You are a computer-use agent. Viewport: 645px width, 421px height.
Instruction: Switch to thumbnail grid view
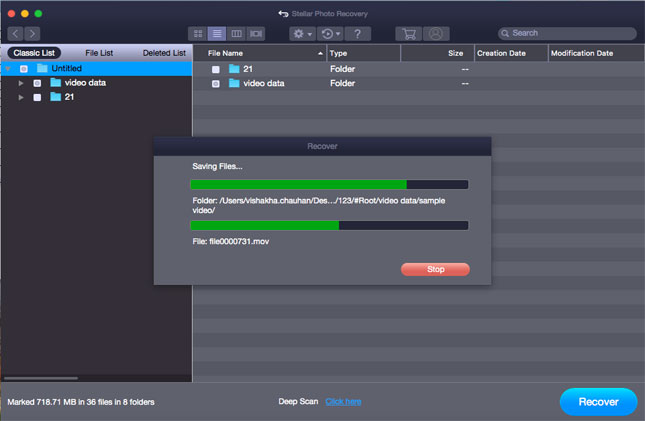pos(198,34)
